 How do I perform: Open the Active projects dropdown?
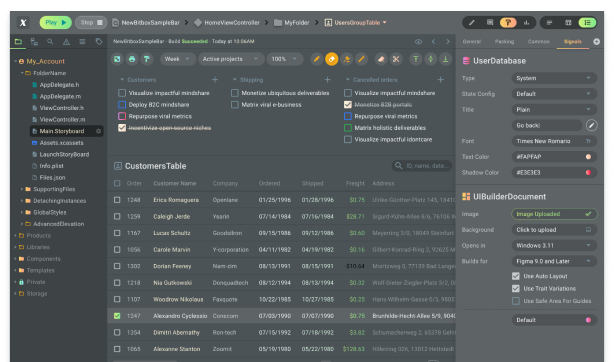tap(231, 59)
